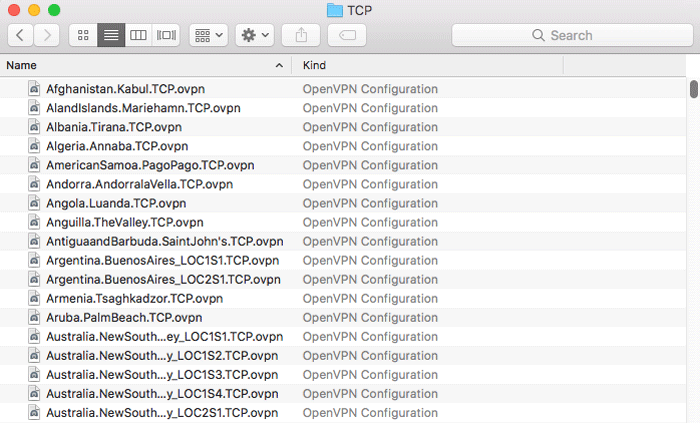Click the file icon beside Argentina.BuenosAires_LOC1S1.TCP.ovpn
Viewport: 700px width, 423px height.
pos(34,260)
